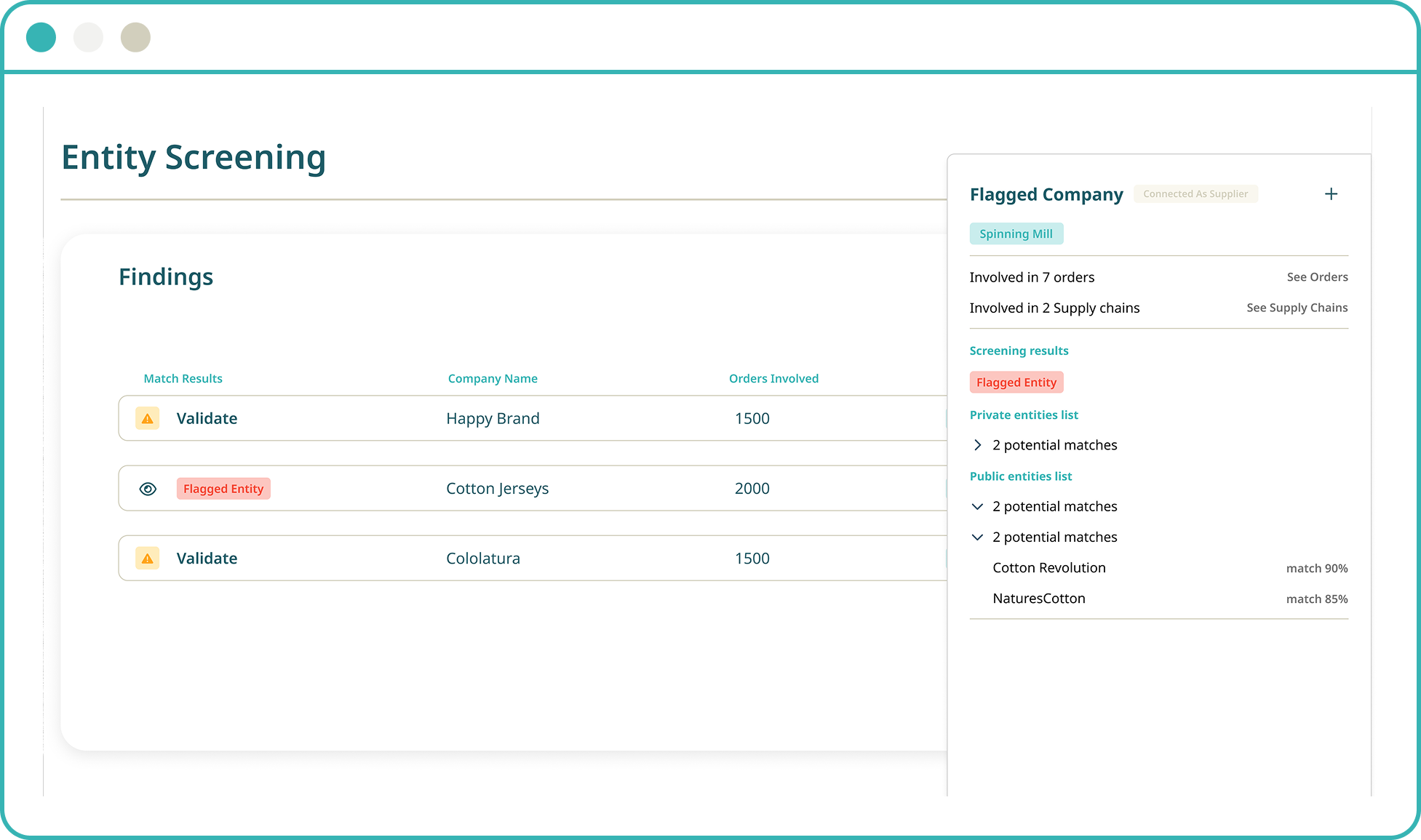Open the See Supply Chains link
Screen dimensions: 1421x840
(x=1297, y=308)
